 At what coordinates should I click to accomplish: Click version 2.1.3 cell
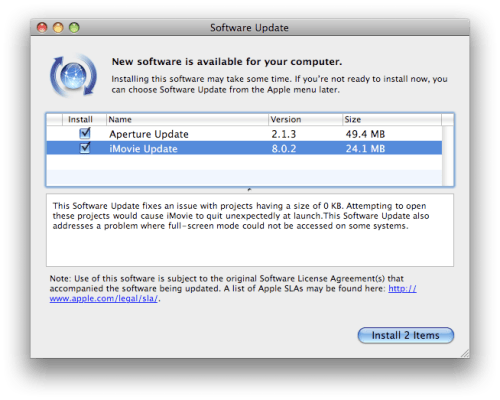point(283,134)
